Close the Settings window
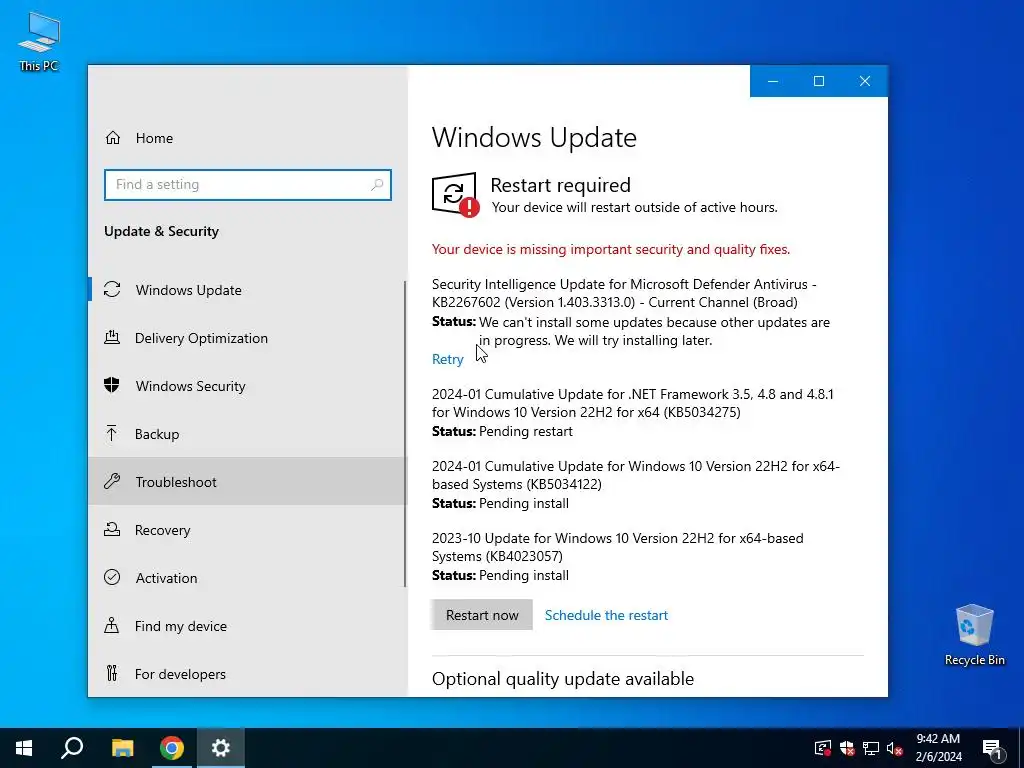 tap(865, 81)
